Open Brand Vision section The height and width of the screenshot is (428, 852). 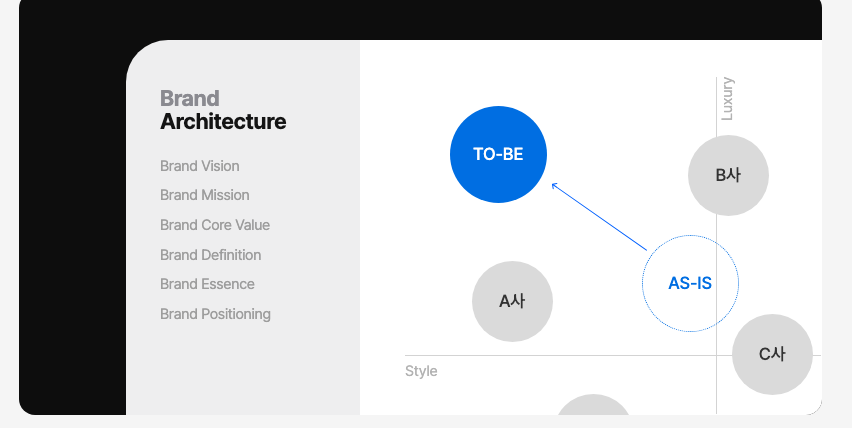point(199,166)
